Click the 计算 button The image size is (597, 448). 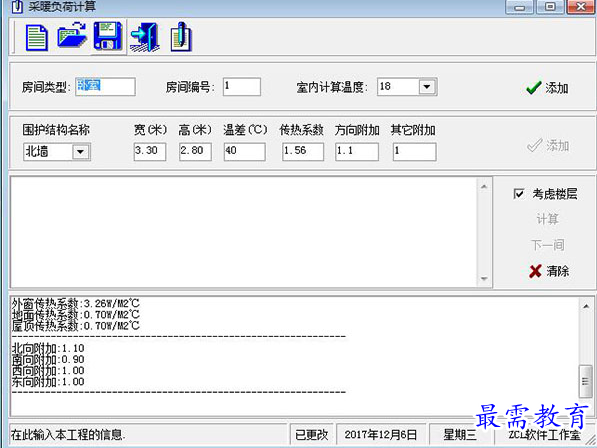[547, 219]
